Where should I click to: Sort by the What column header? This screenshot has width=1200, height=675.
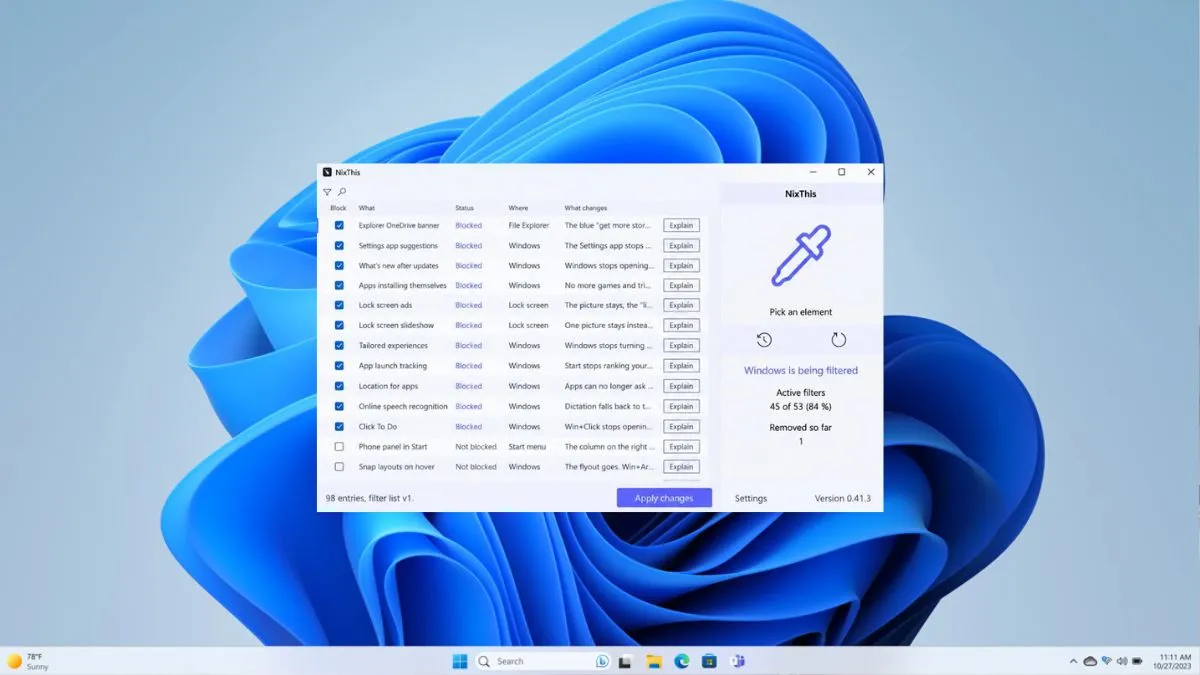tap(367, 208)
